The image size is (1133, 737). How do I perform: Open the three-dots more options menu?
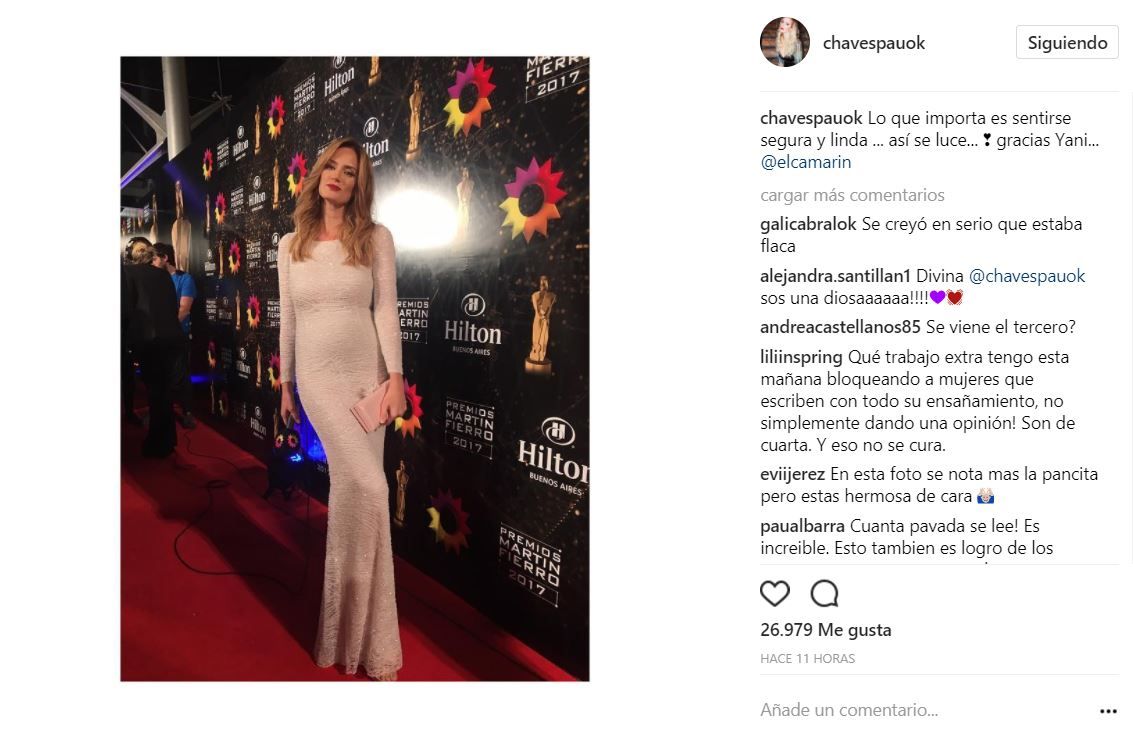[x=1108, y=711]
